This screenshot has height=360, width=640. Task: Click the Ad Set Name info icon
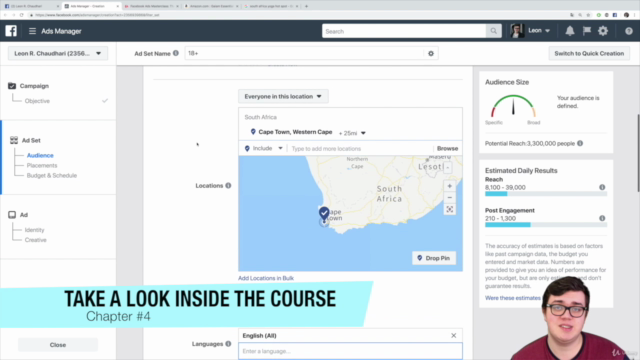(176, 53)
